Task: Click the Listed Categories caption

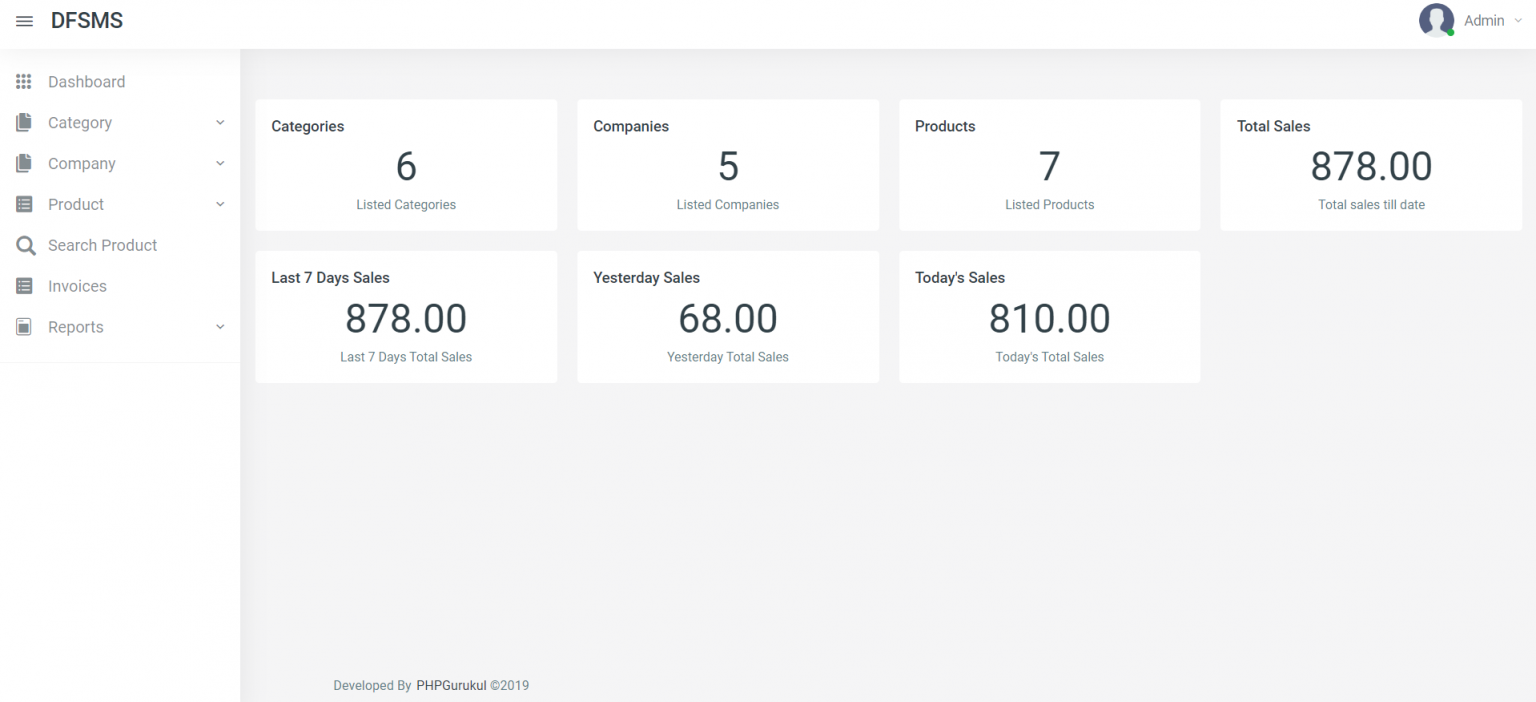Action: 406,205
